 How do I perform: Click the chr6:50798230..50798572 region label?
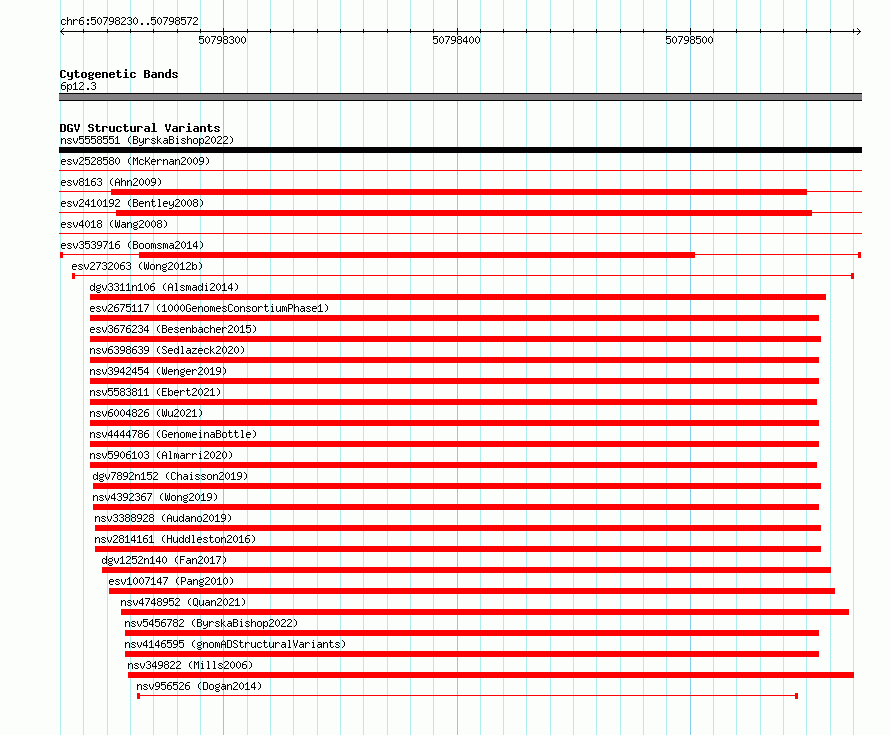(x=129, y=21)
